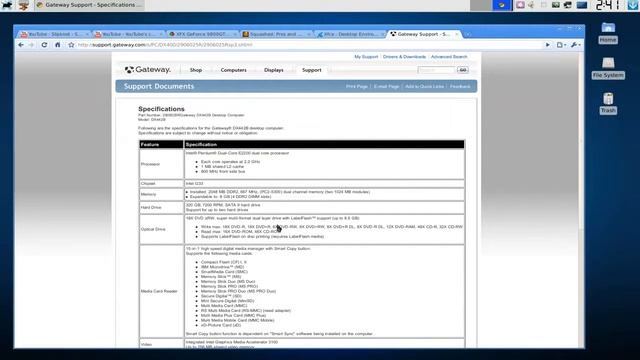Click the Go arrow at the address bar's end
This screenshot has width=640, height=360.
[x=547, y=45]
